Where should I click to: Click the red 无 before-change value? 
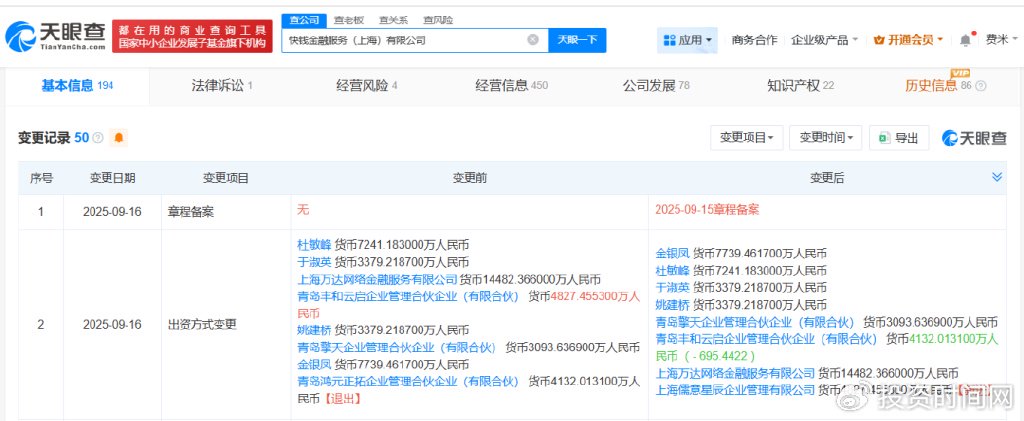pyautogui.click(x=303, y=210)
